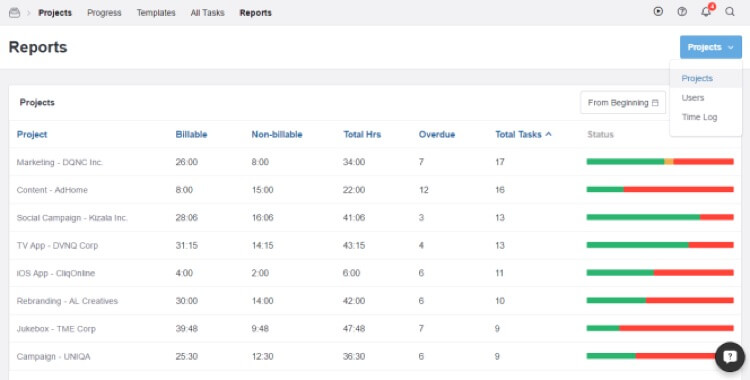750x380 pixels.
Task: Sort by Overdue column header
Action: pos(437,134)
